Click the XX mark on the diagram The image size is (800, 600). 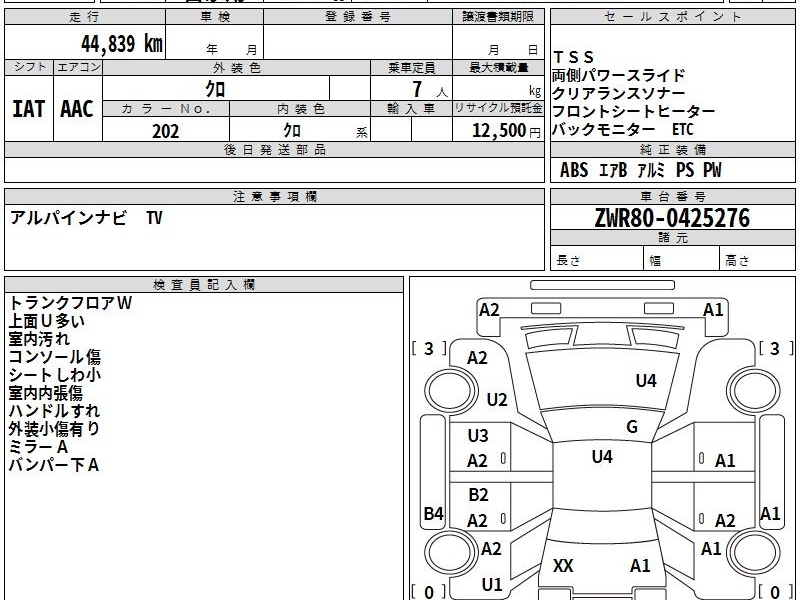click(563, 566)
